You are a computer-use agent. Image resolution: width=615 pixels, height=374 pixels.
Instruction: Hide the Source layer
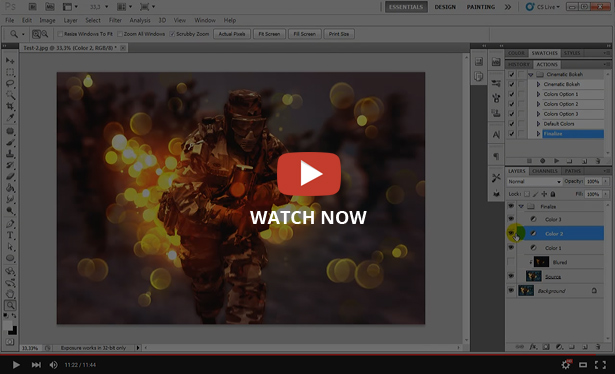pos(511,276)
